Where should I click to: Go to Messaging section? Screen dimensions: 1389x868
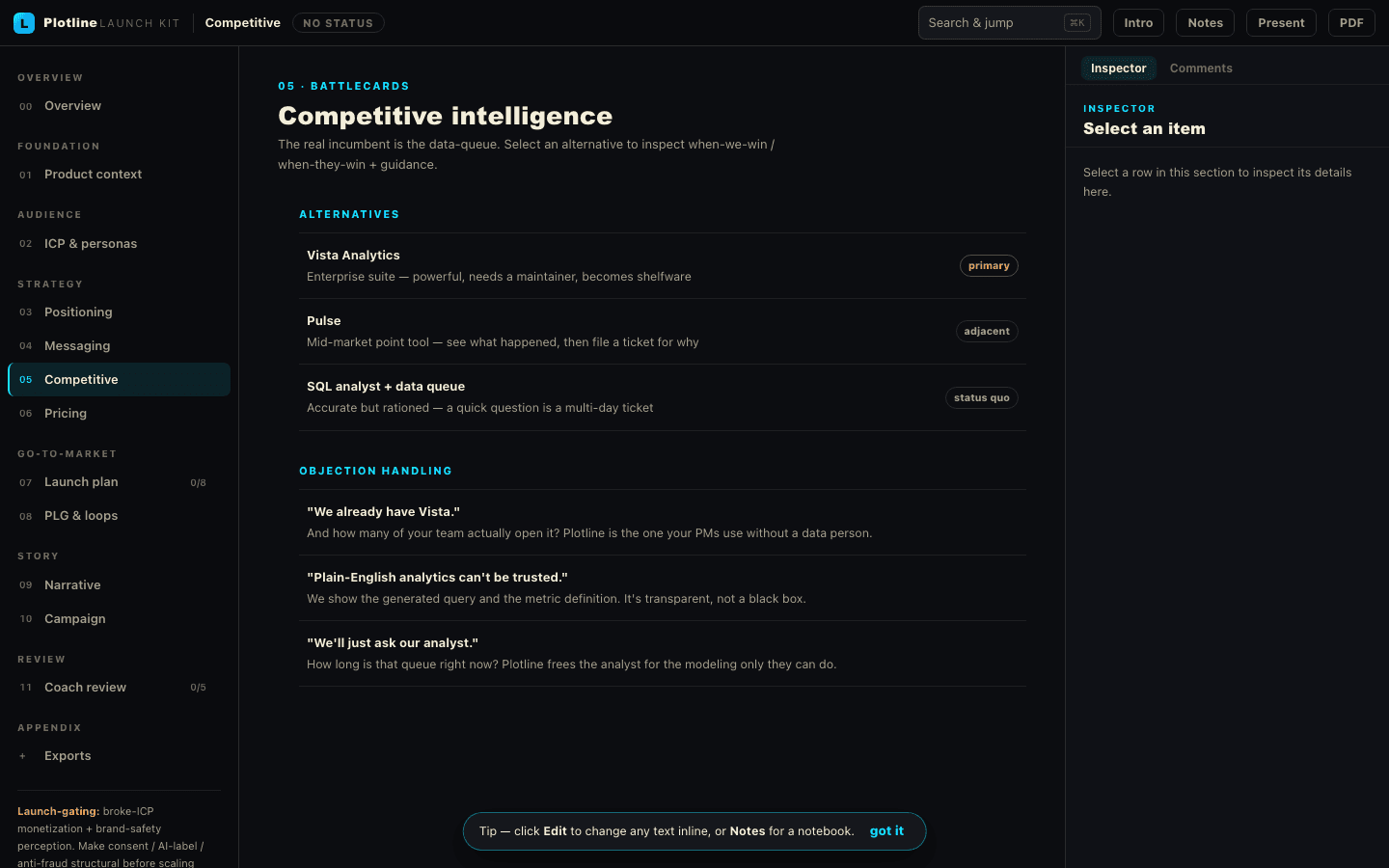[x=119, y=346]
